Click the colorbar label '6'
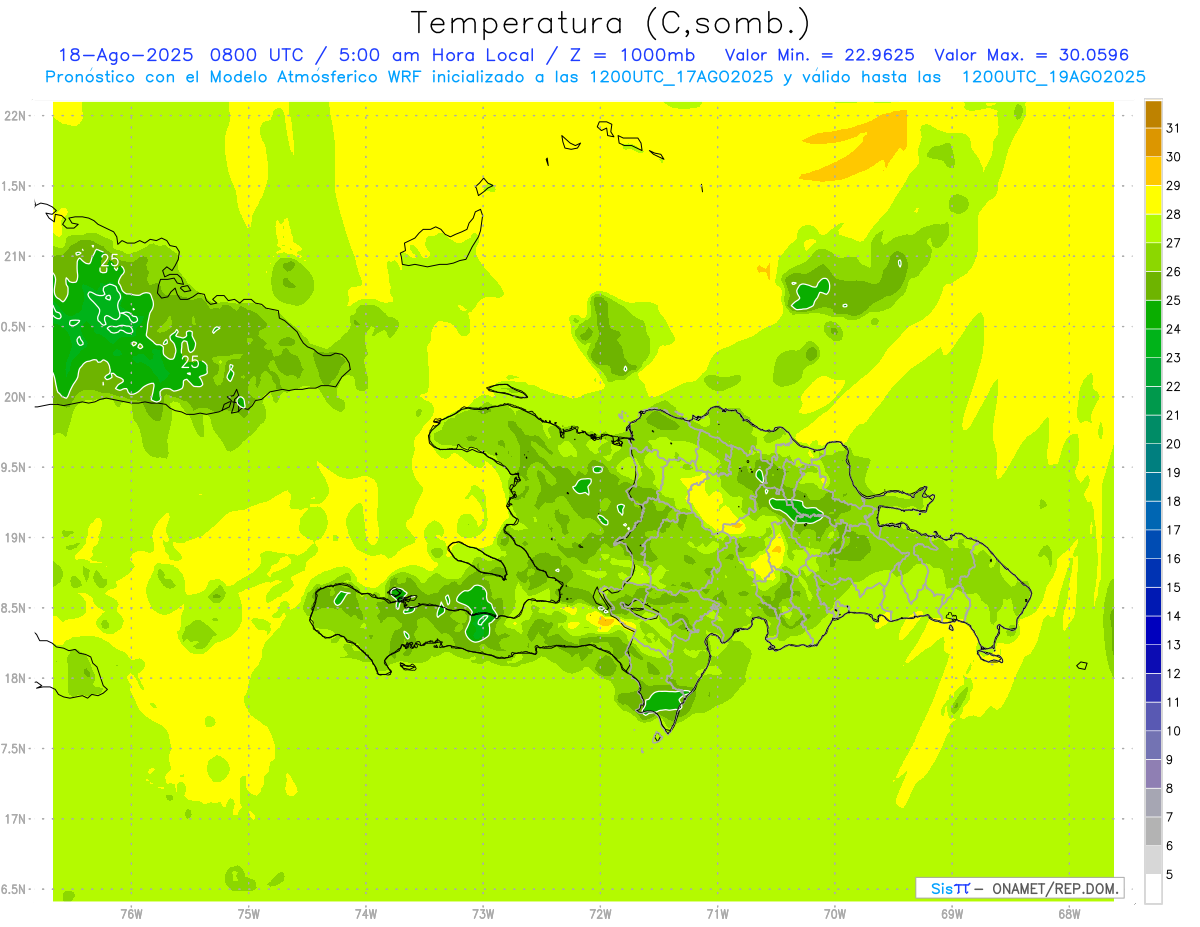This screenshot has width=1200, height=927. 1169,846
